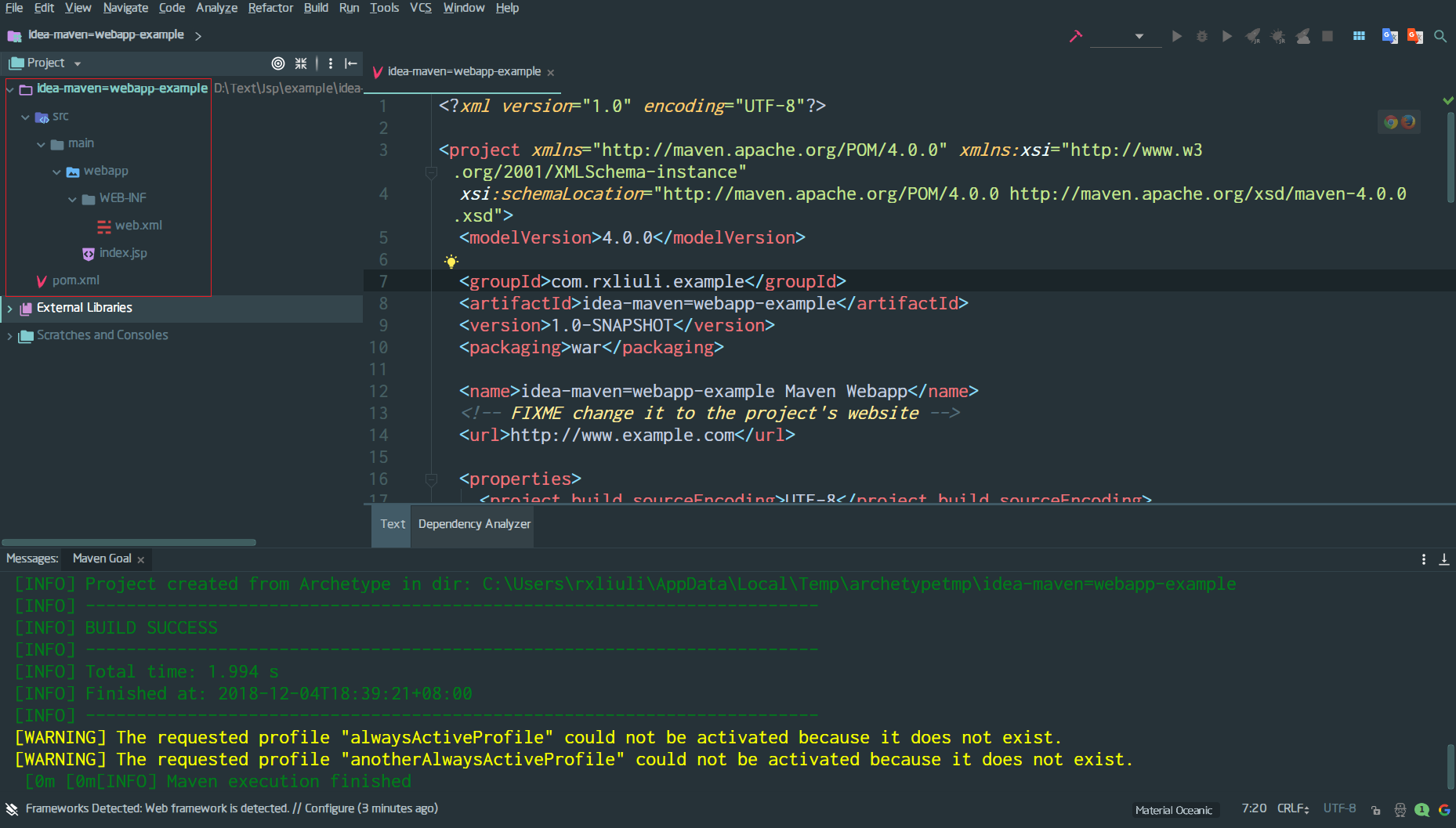This screenshot has width=1456, height=828.
Task: Toggle code folding marker at project tag
Action: [431, 172]
